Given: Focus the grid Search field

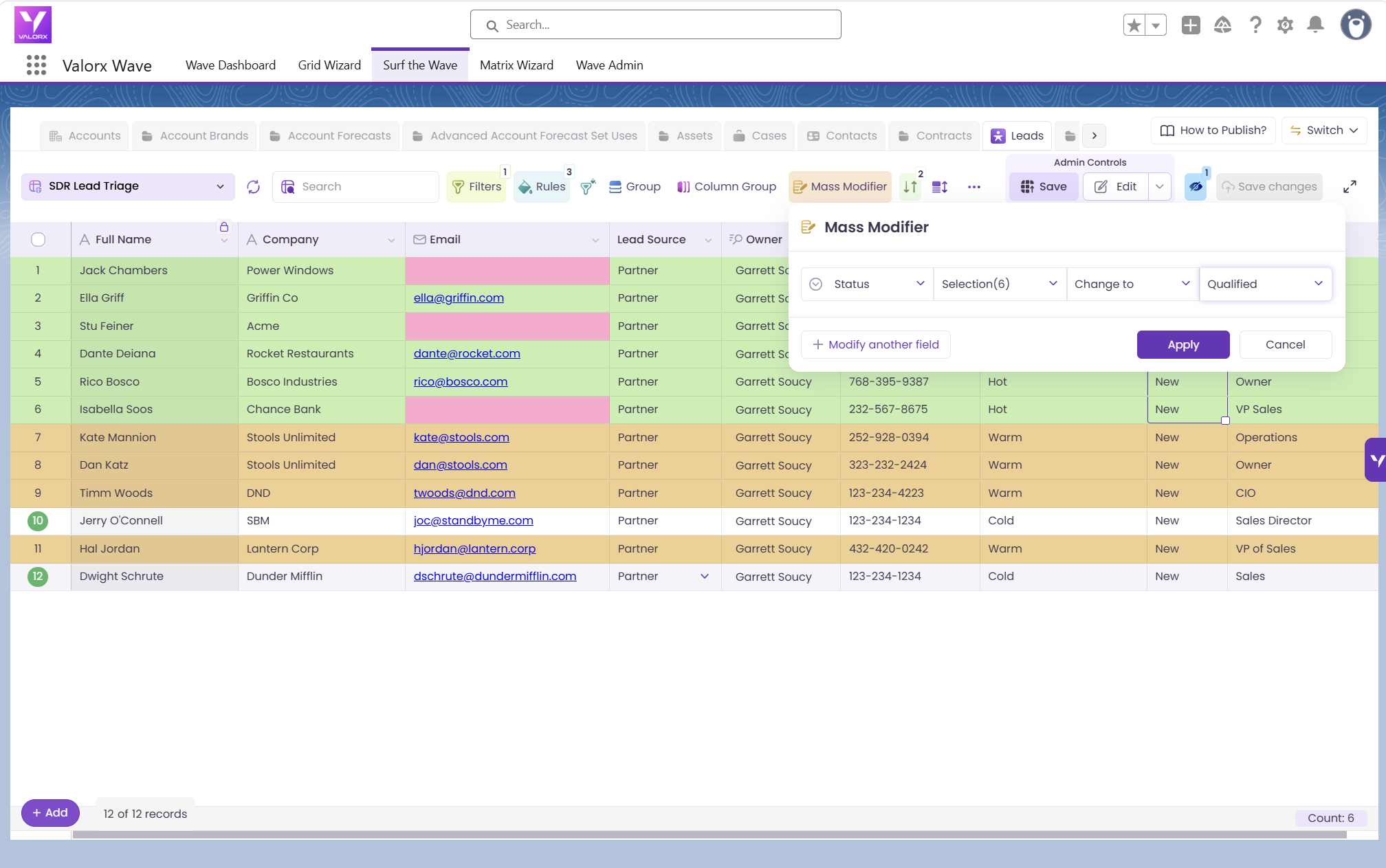Looking at the screenshot, I should 356,187.
